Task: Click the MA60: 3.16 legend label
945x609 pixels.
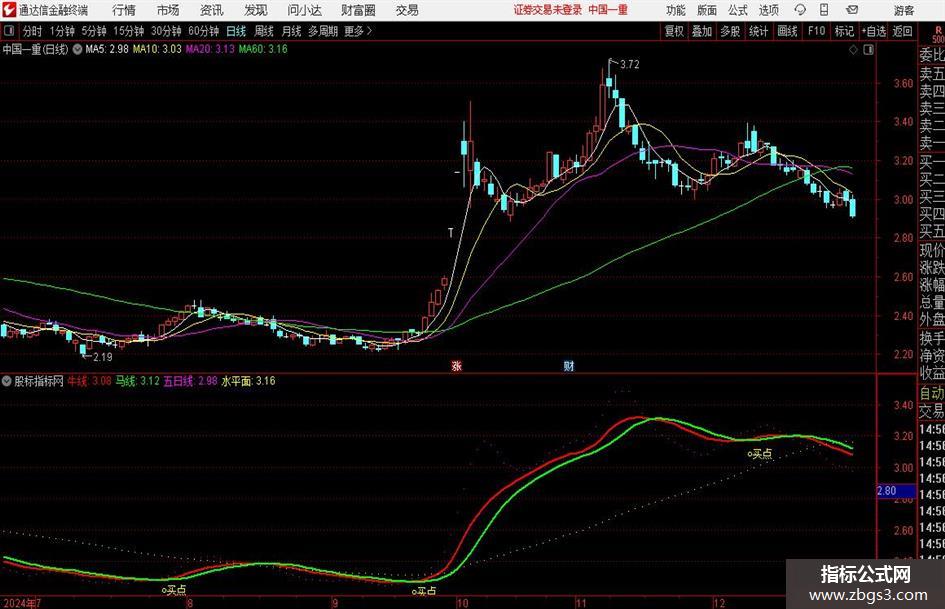Action: (263, 49)
